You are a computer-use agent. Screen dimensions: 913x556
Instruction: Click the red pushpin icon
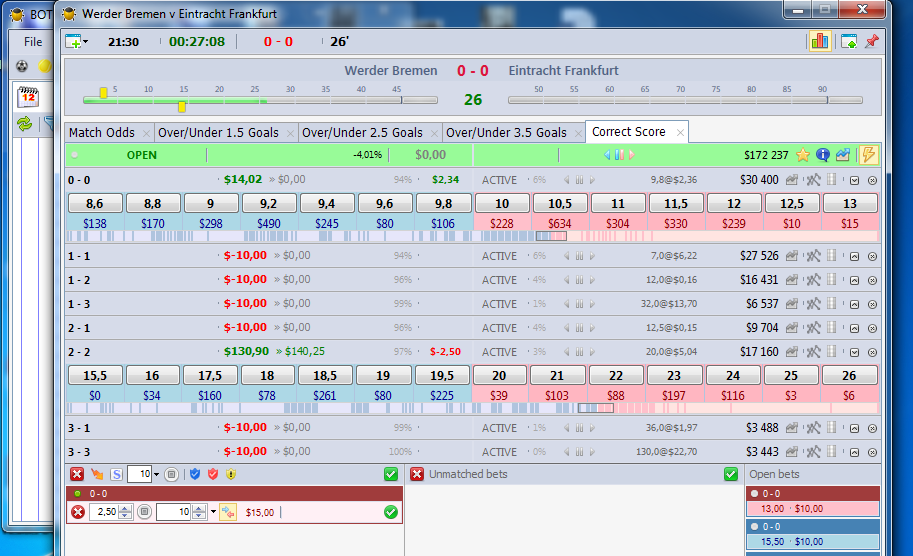tap(872, 41)
